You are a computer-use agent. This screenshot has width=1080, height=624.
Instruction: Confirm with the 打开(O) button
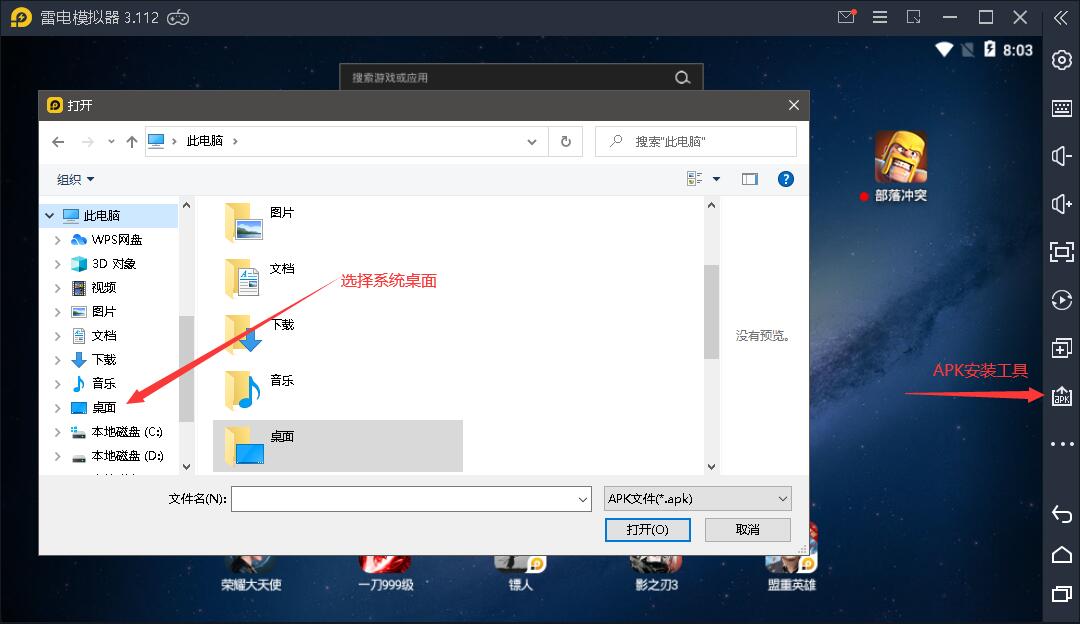tap(647, 529)
